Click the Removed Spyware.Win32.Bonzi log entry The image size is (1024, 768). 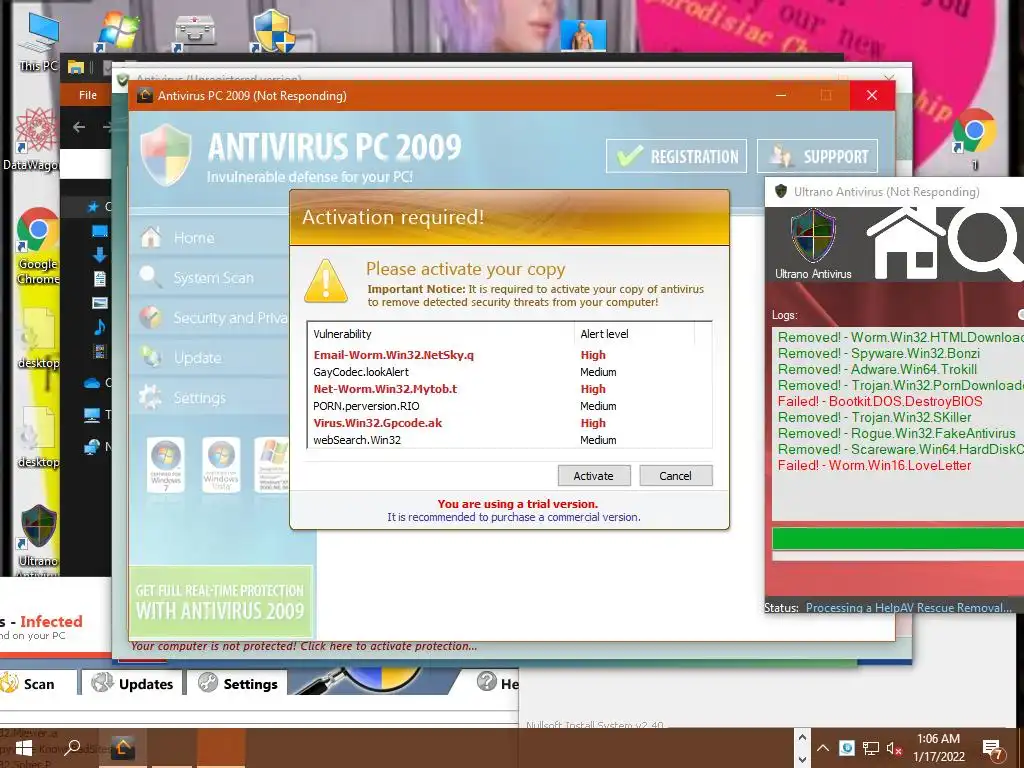pos(878,353)
